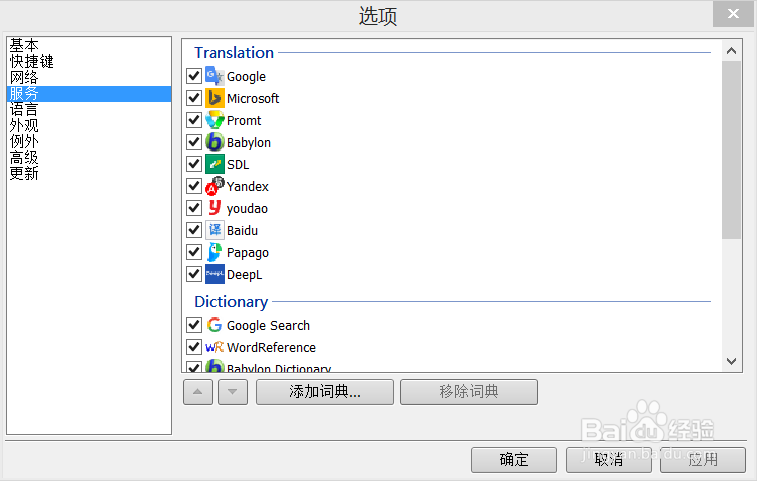Disable the DeepL checkbox
Image resolution: width=757 pixels, height=481 pixels.
194,273
